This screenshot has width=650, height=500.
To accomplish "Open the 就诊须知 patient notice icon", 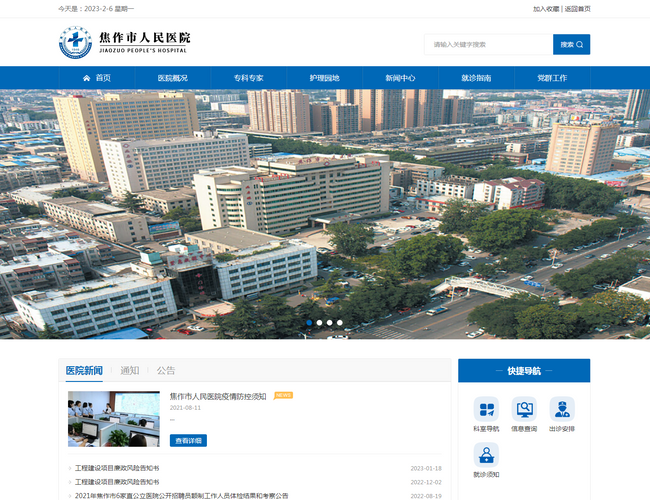I will (486, 455).
